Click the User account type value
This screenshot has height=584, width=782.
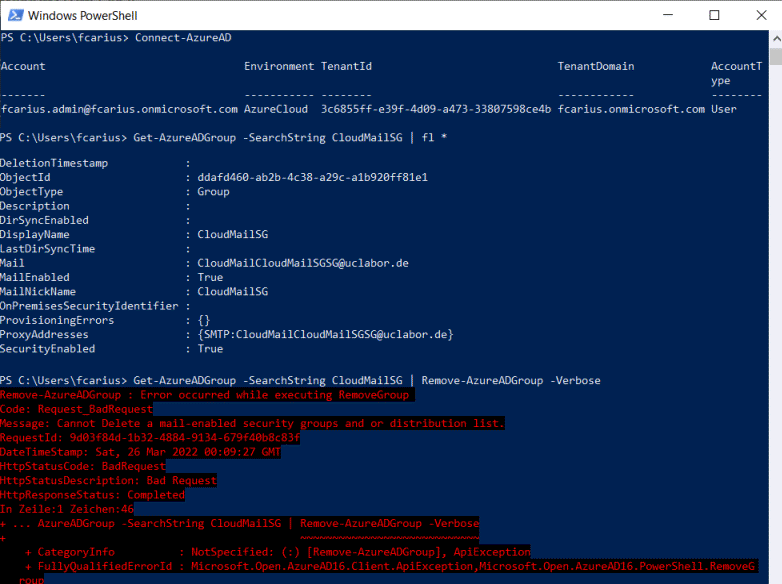click(724, 109)
